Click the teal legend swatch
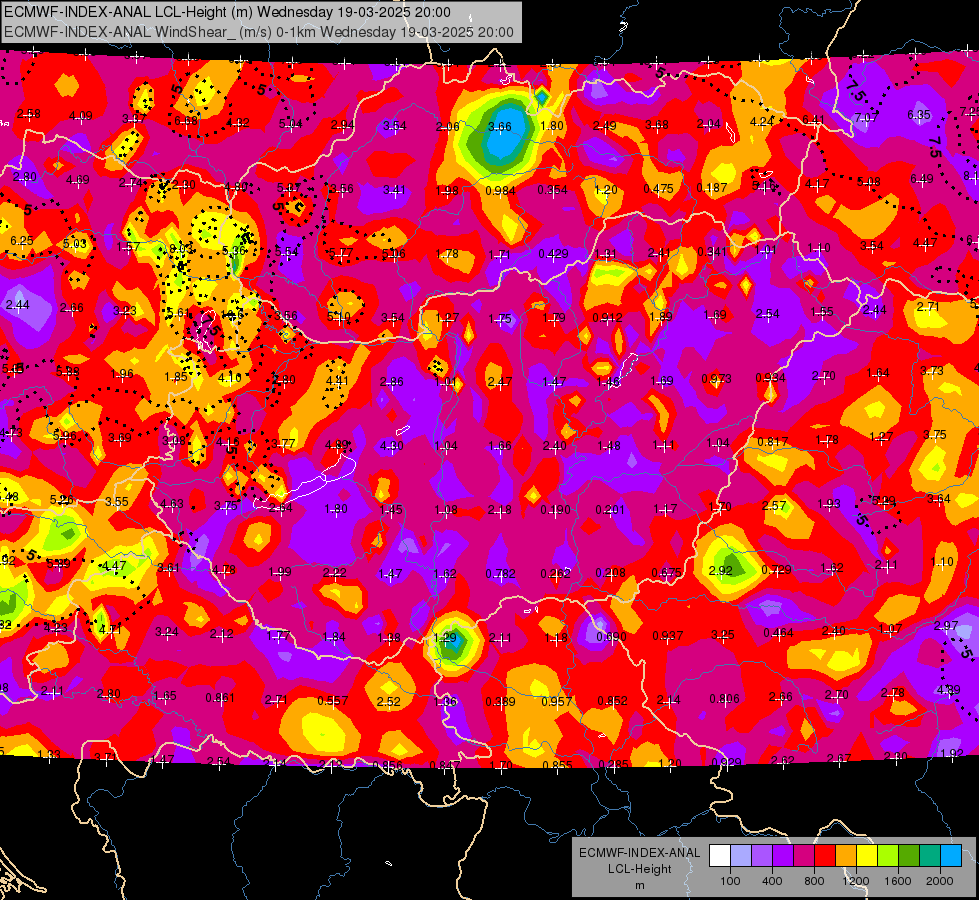Viewport: 979px width, 900px height. pyautogui.click(x=930, y=855)
